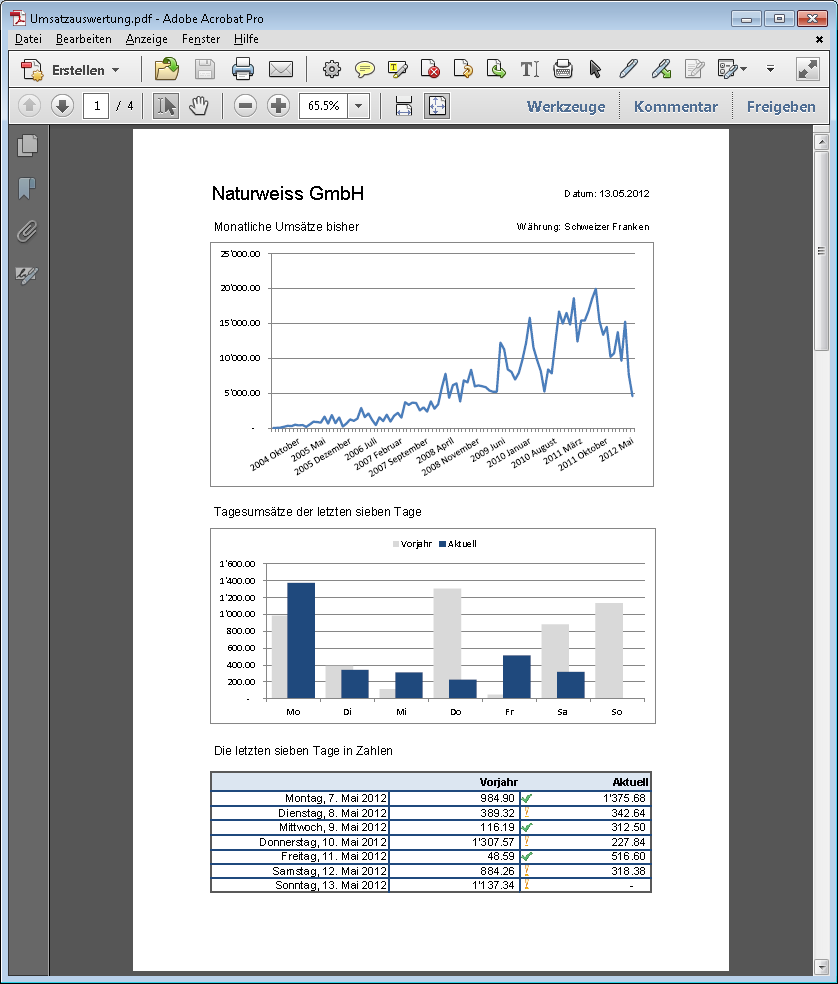Go to next page arrow button

tap(62, 105)
